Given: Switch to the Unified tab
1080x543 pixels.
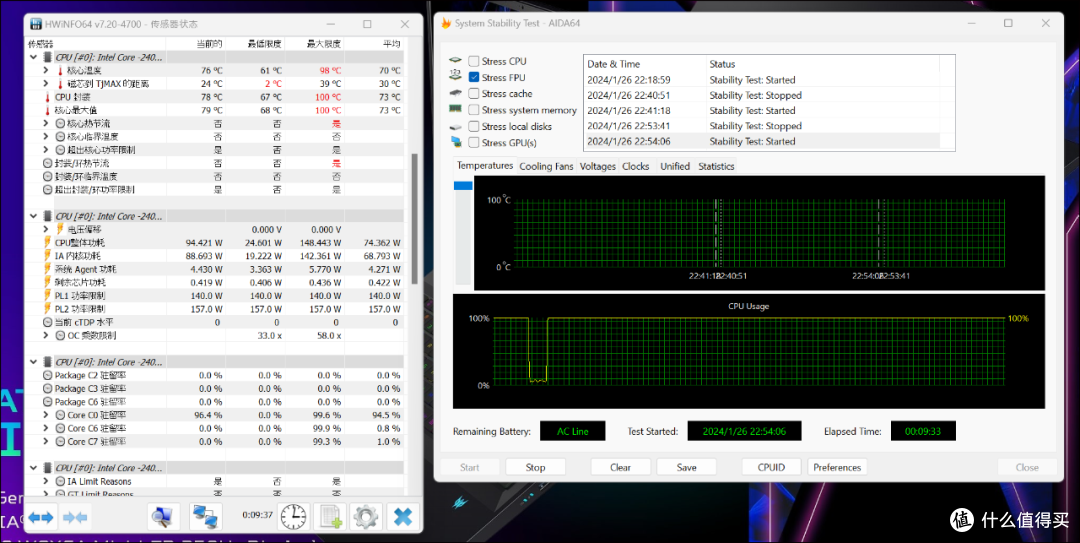Looking at the screenshot, I should click(x=675, y=167).
